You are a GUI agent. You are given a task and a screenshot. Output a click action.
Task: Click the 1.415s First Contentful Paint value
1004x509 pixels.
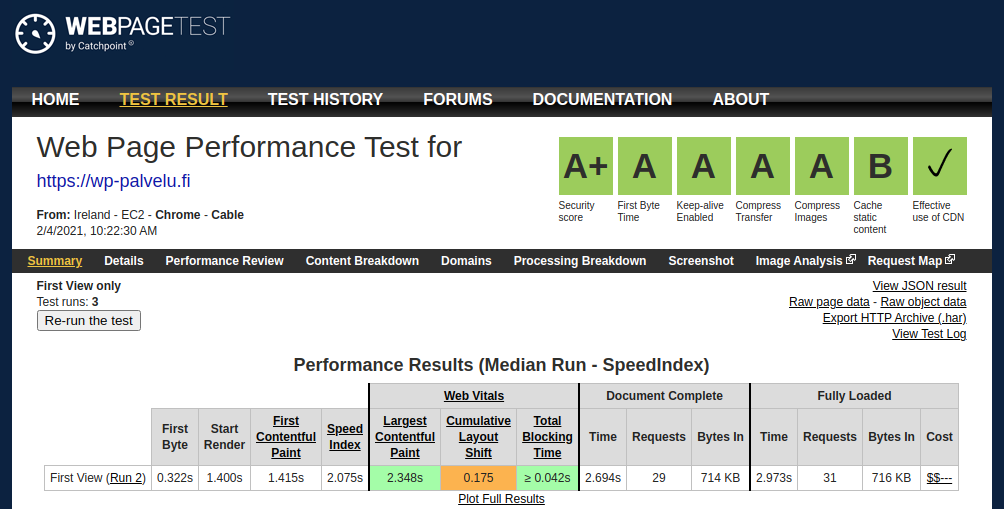pos(286,478)
